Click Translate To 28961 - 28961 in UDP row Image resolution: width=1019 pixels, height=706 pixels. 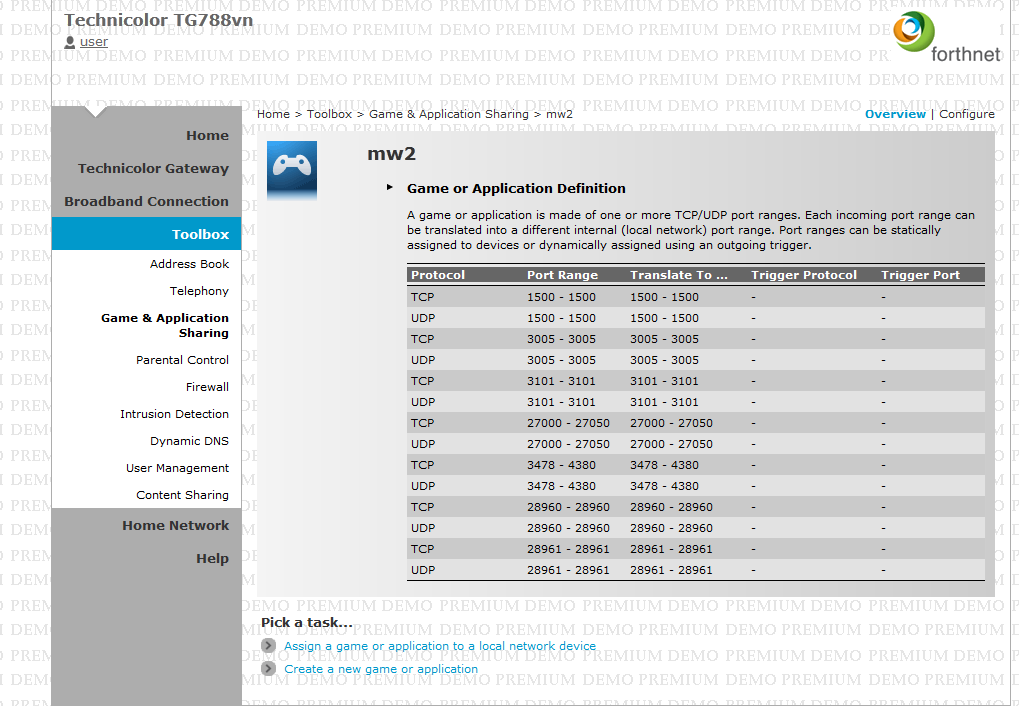click(x=671, y=570)
